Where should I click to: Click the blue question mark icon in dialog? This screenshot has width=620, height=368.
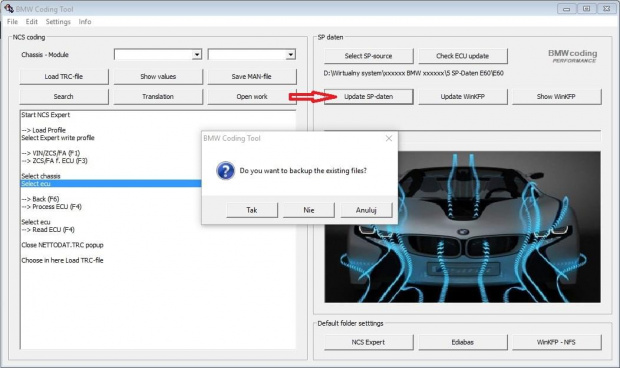pyautogui.click(x=225, y=171)
